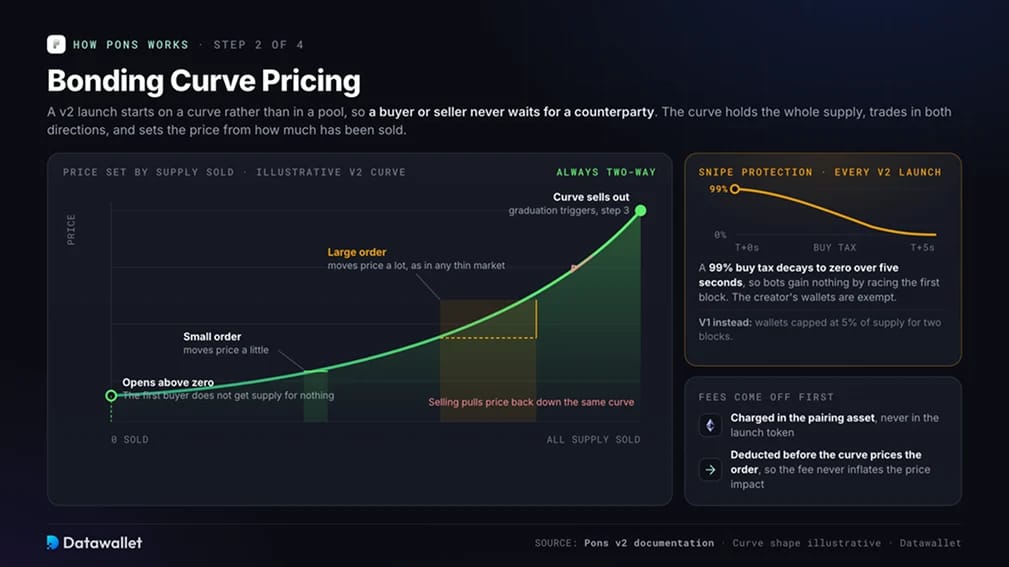Click the orange buy tax decay curve

[837, 214]
